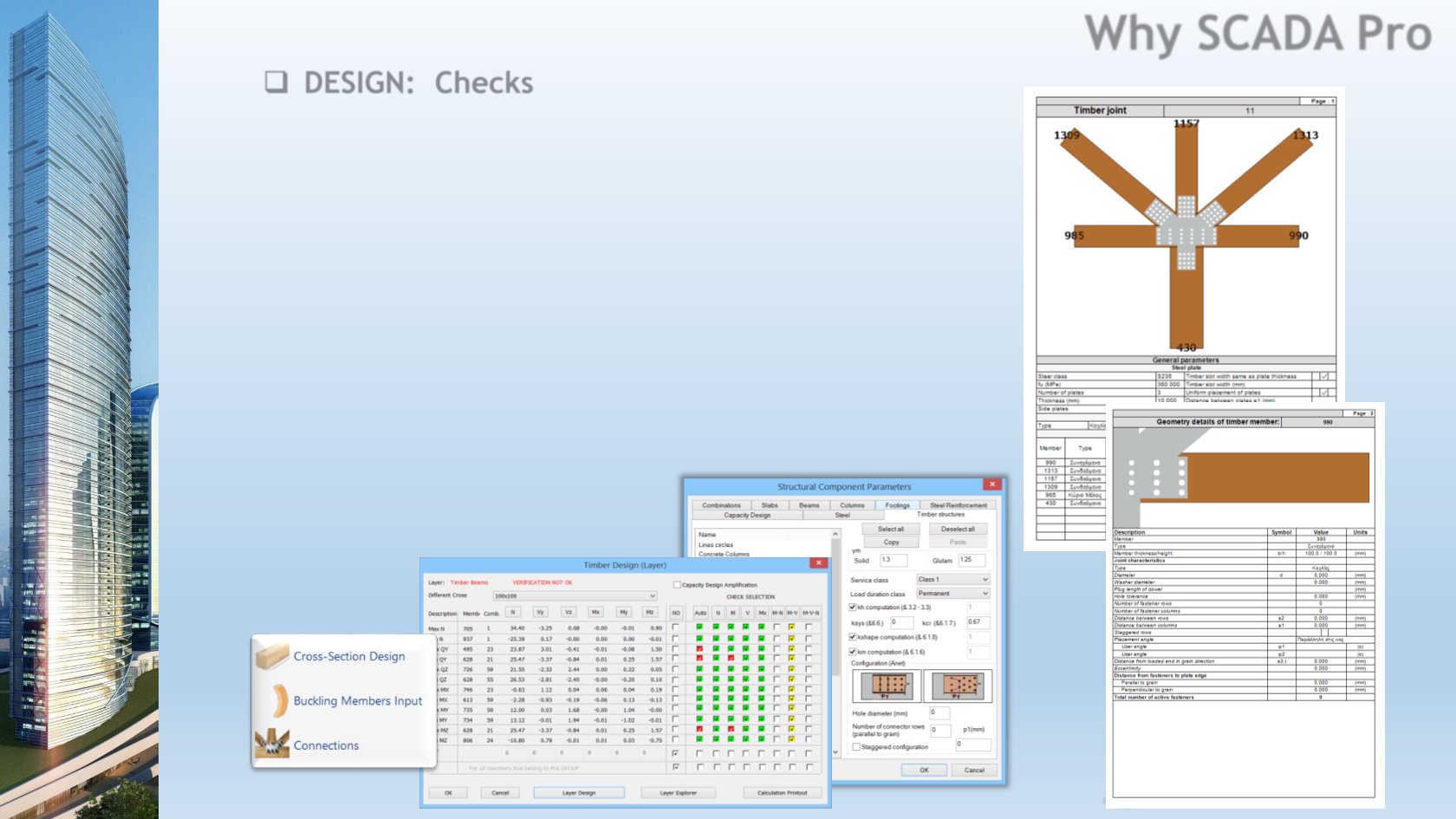This screenshot has width=1456, height=819.
Task: Open the Different Cross 100x100 dropdown
Action: pyautogui.click(x=575, y=596)
